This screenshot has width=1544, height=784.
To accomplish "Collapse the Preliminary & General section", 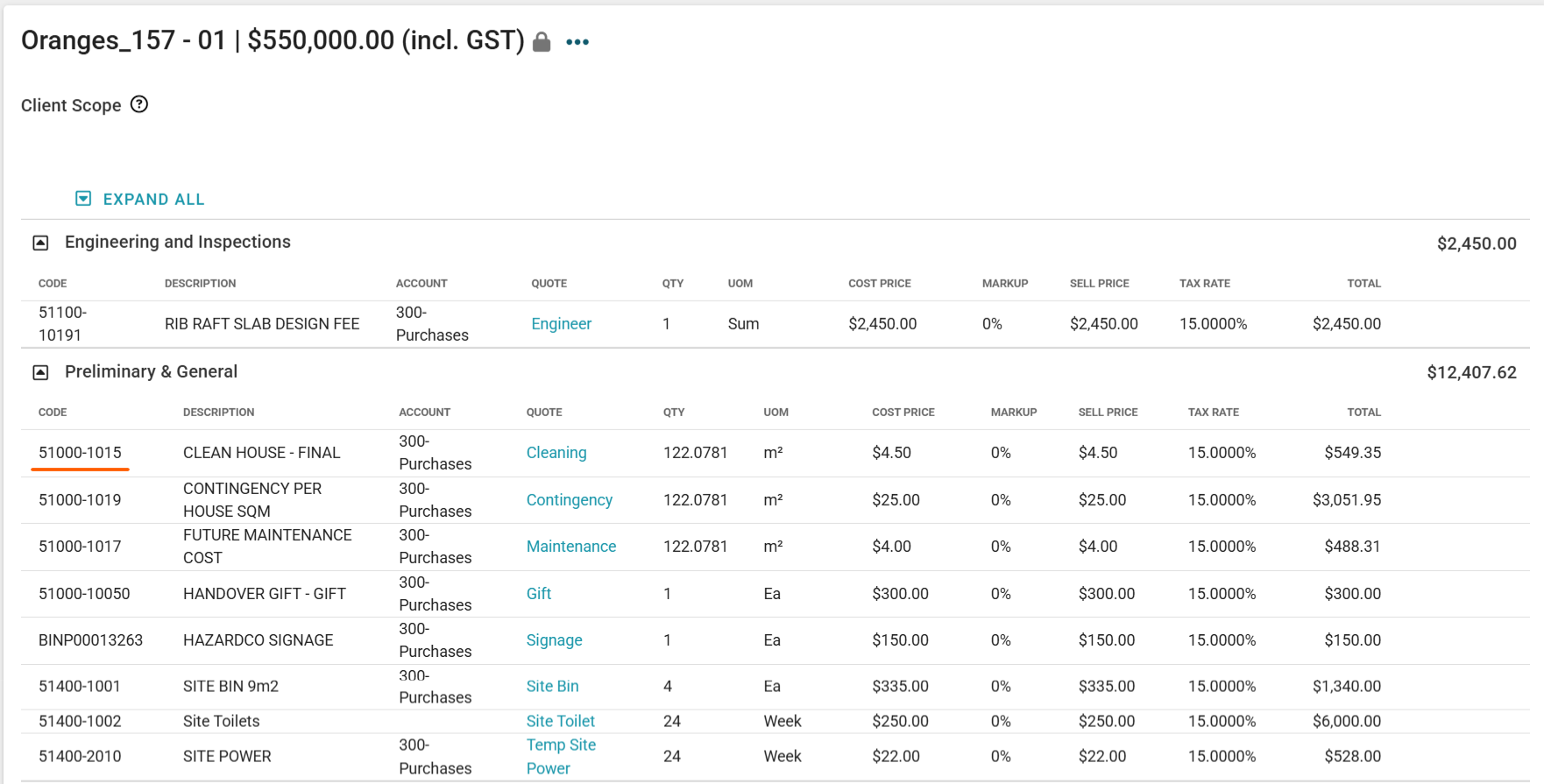I will click(40, 372).
